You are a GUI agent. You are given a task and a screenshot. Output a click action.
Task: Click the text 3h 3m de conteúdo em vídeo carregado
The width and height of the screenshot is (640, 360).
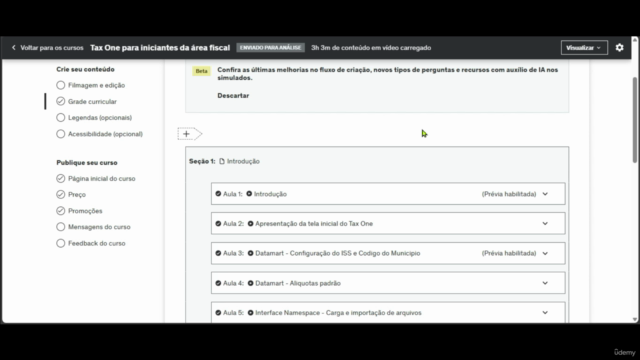pyautogui.click(x=371, y=48)
